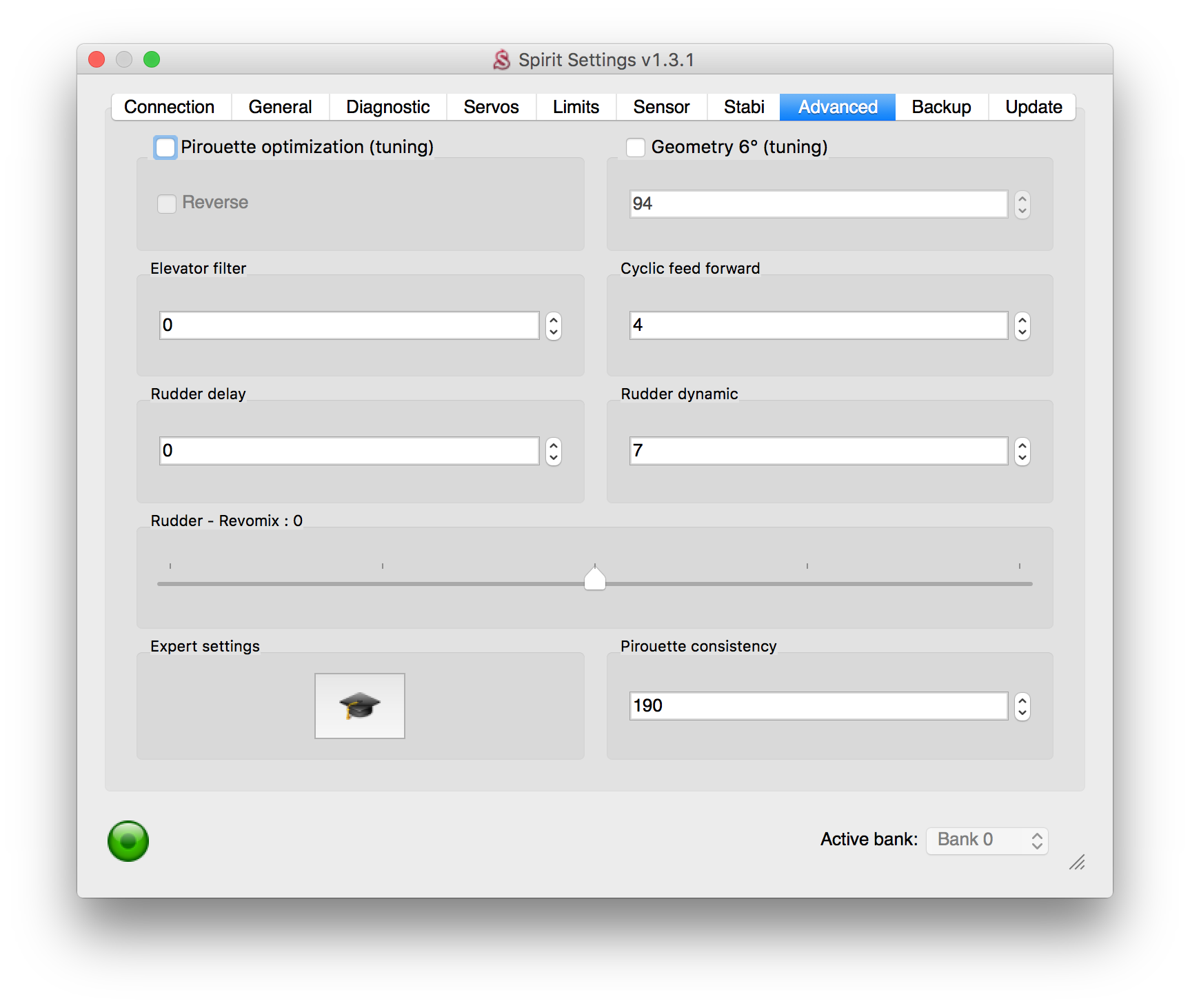Click the Cyclic feed forward stepper
This screenshot has height=1008, width=1190.
[x=1022, y=325]
